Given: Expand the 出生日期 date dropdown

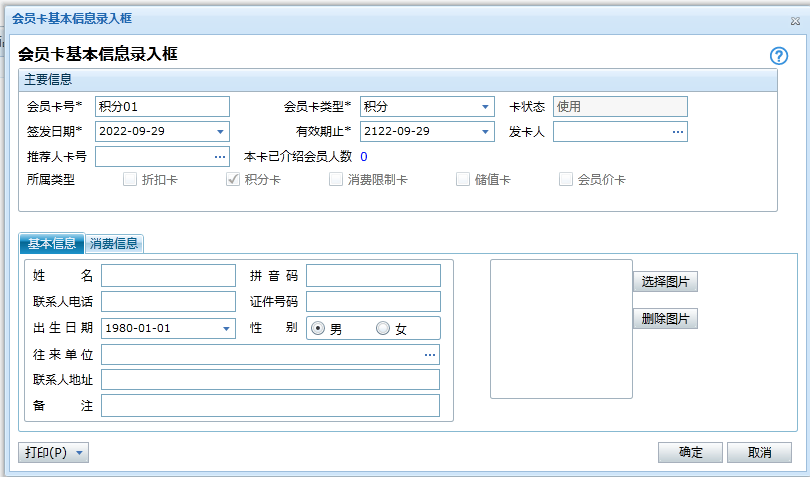Looking at the screenshot, I should 225,328.
